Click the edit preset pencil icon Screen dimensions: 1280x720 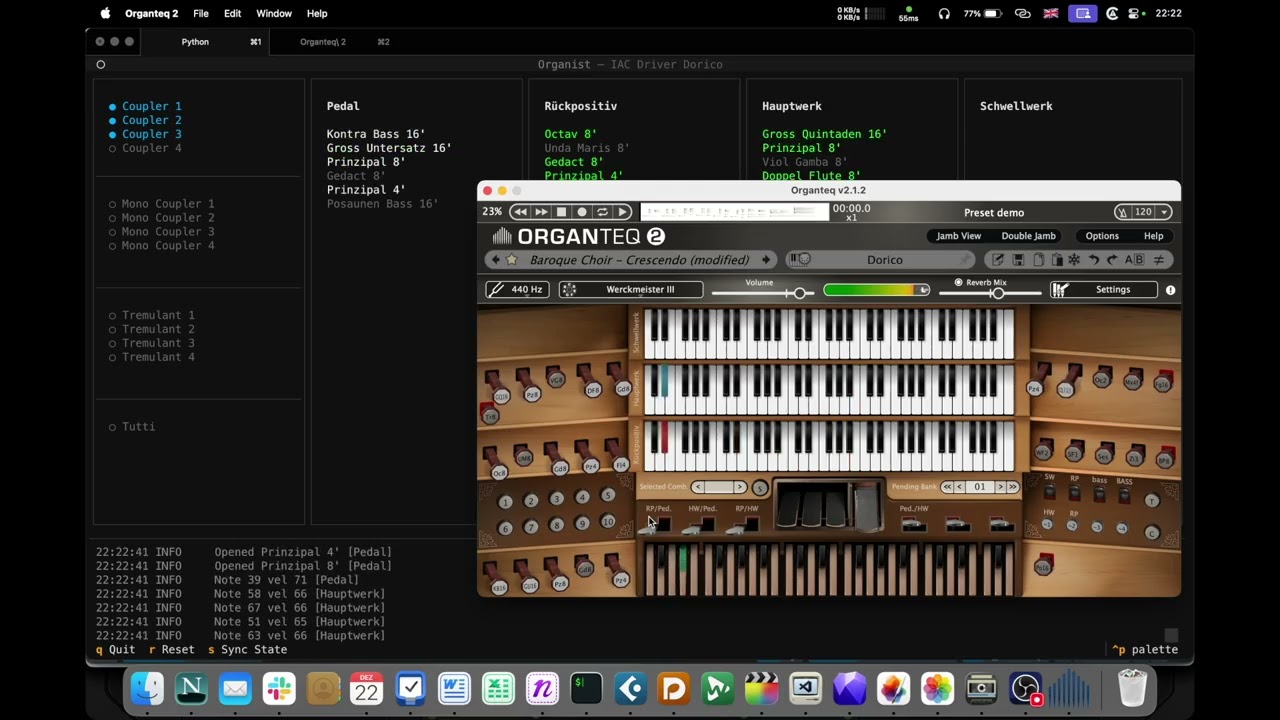pyautogui.click(x=998, y=260)
